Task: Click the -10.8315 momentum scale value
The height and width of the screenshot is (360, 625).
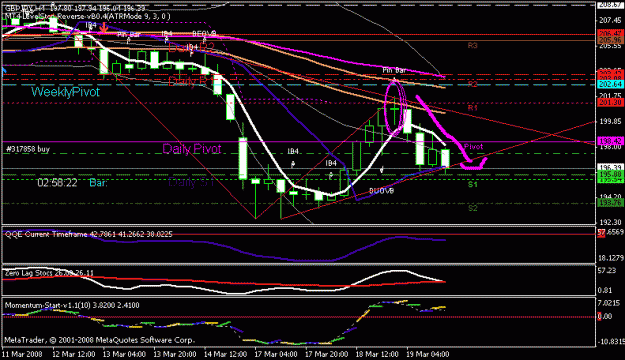Action: pos(610,342)
